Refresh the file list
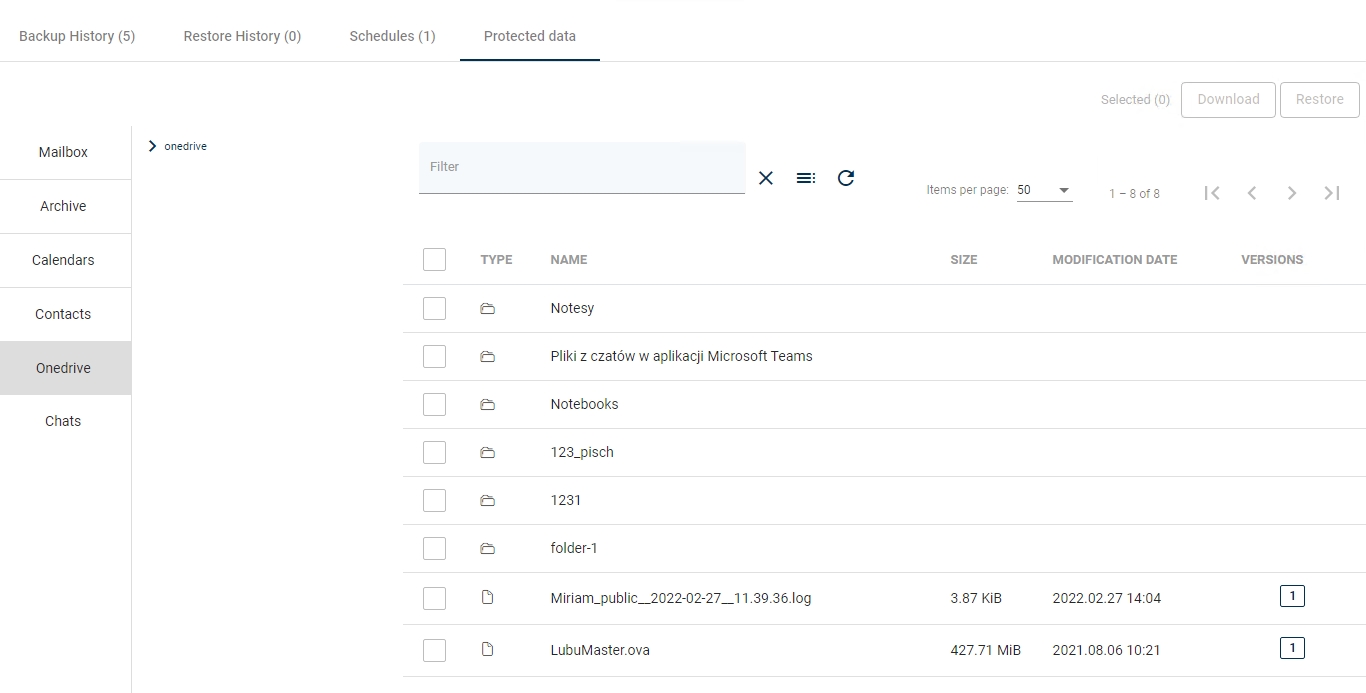The height and width of the screenshot is (693, 1366). tap(846, 178)
